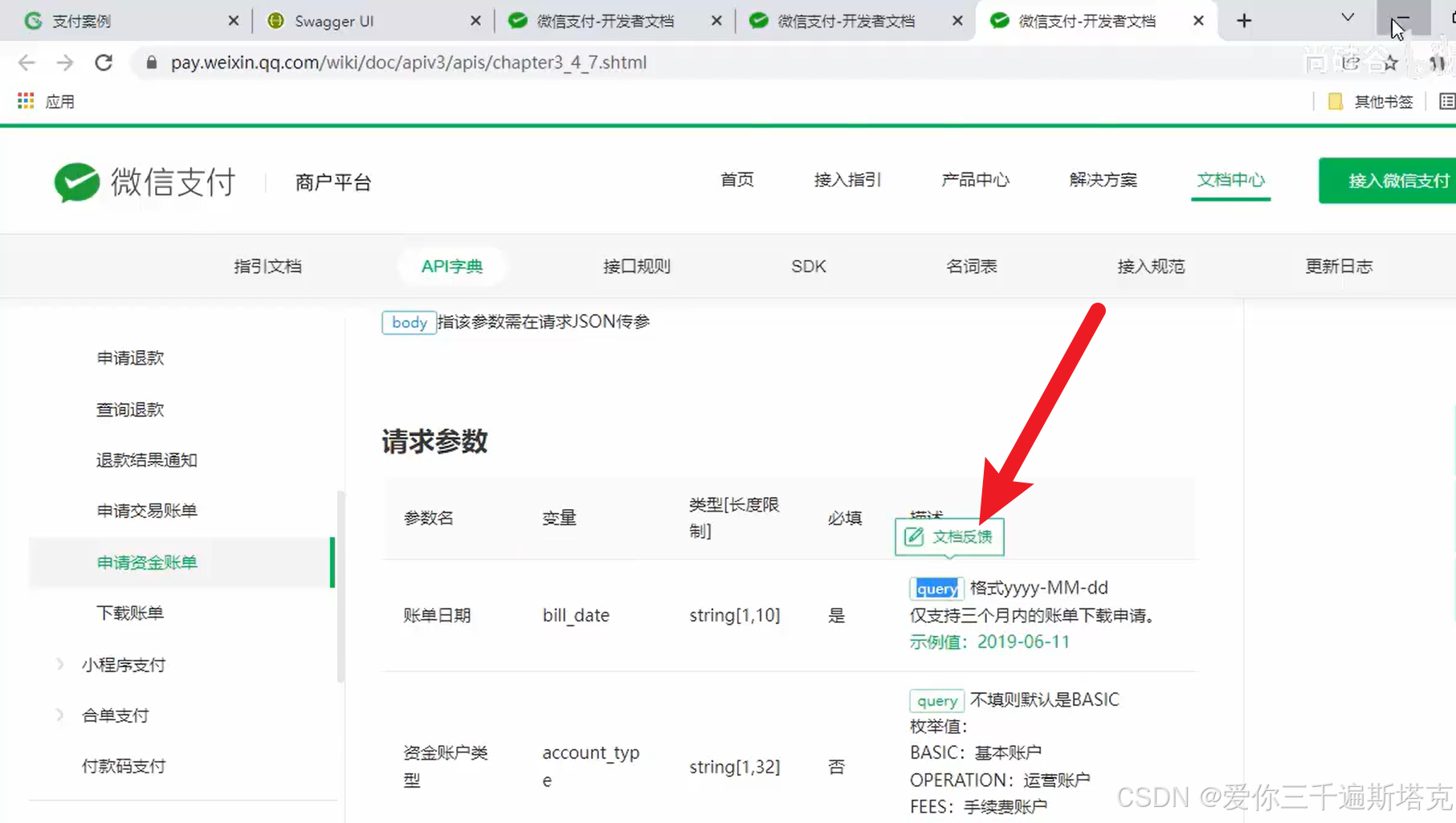Open the reading list icon

[x=1447, y=101]
